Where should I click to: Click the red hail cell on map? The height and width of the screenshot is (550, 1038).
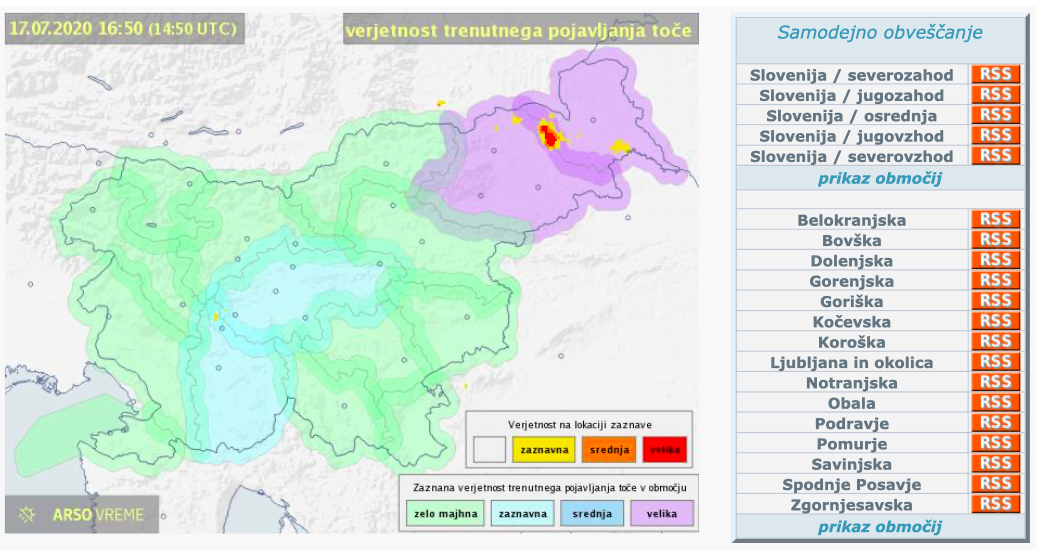click(x=547, y=133)
